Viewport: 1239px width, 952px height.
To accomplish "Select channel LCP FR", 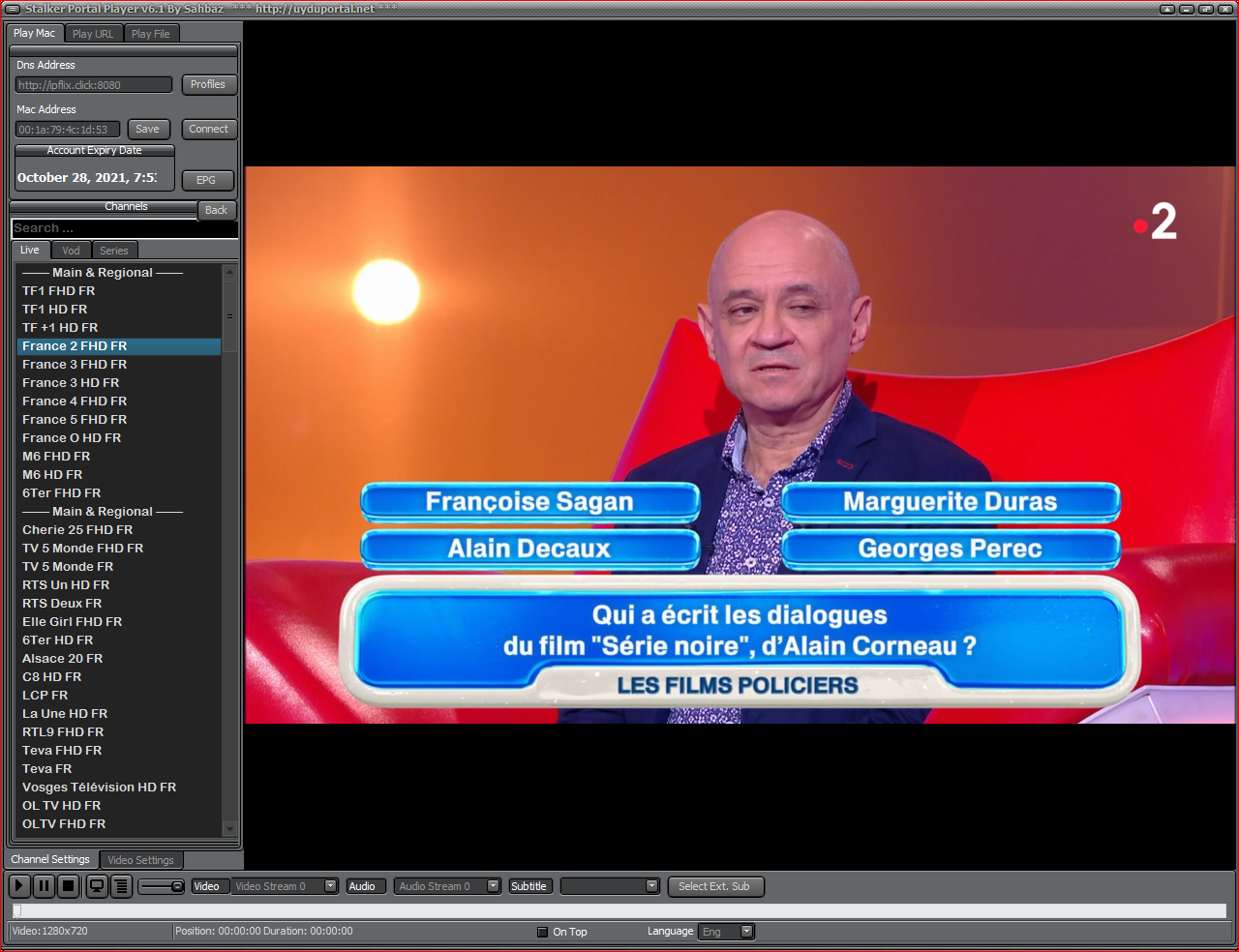I will [x=120, y=696].
